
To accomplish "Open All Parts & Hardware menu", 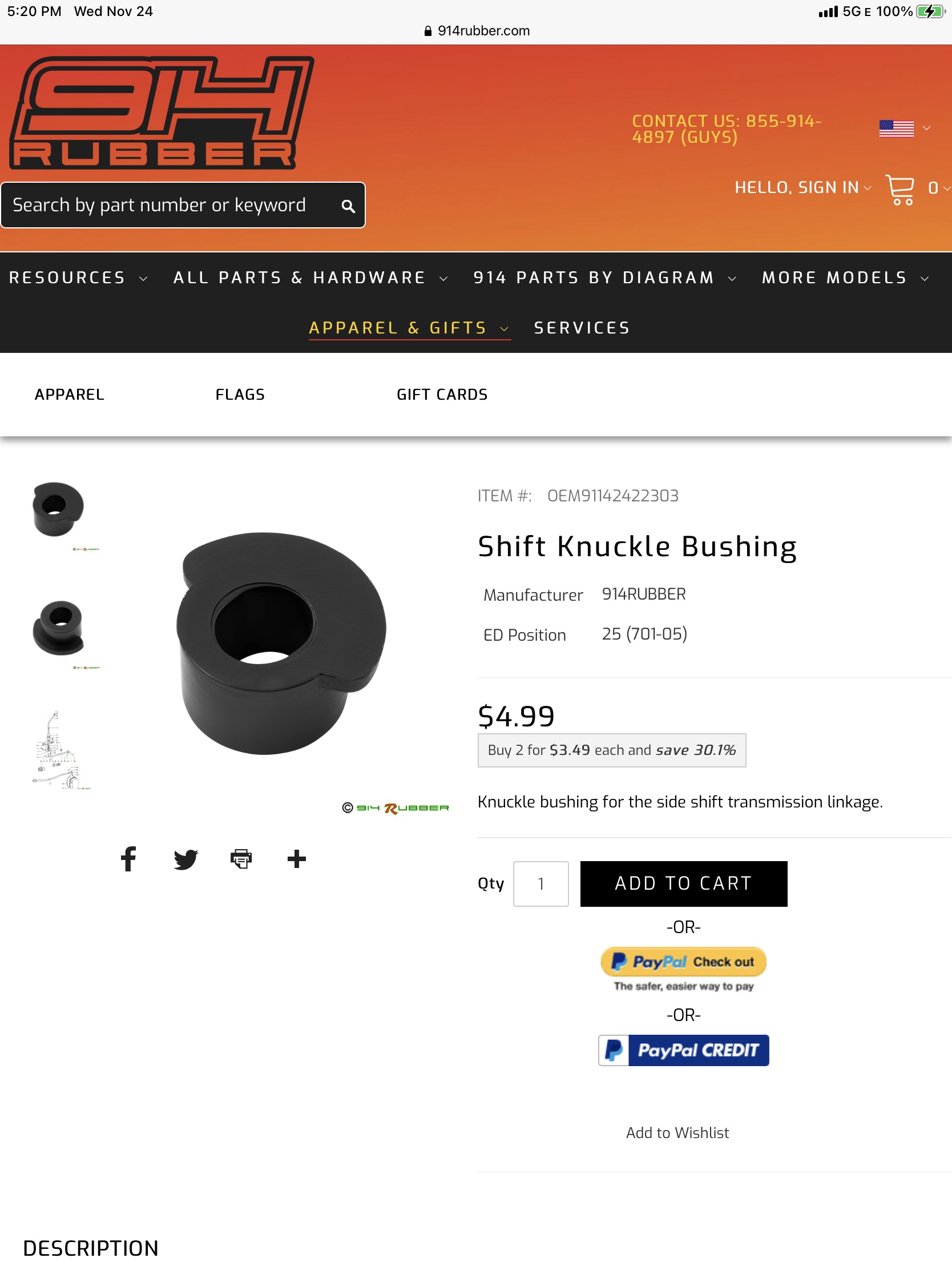I will point(310,278).
